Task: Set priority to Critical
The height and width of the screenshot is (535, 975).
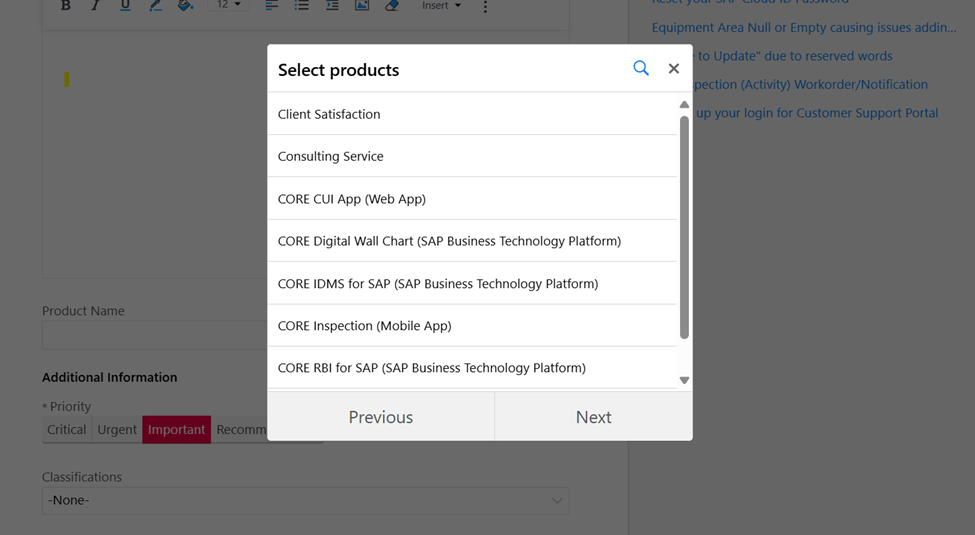Action: coord(67,429)
